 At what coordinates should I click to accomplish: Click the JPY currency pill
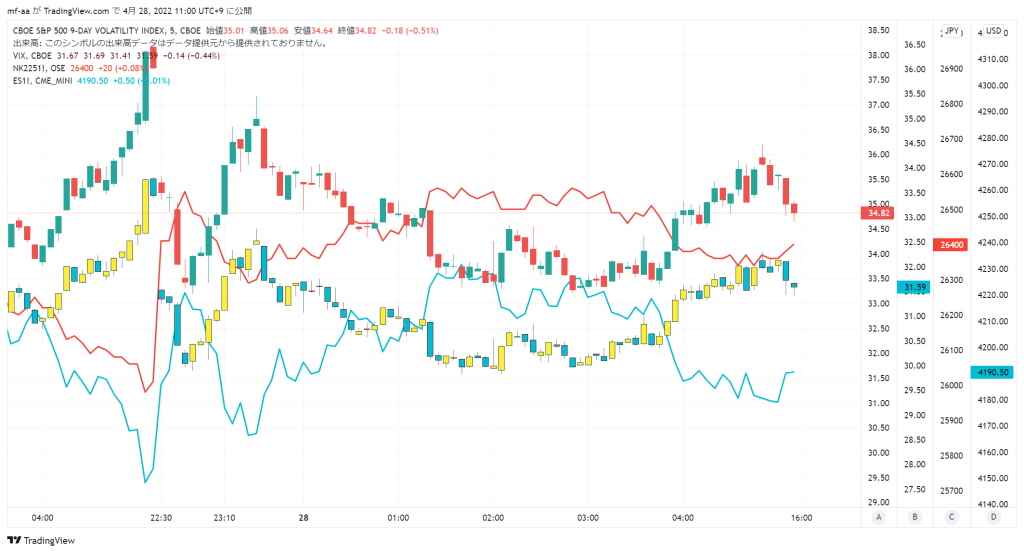(952, 31)
